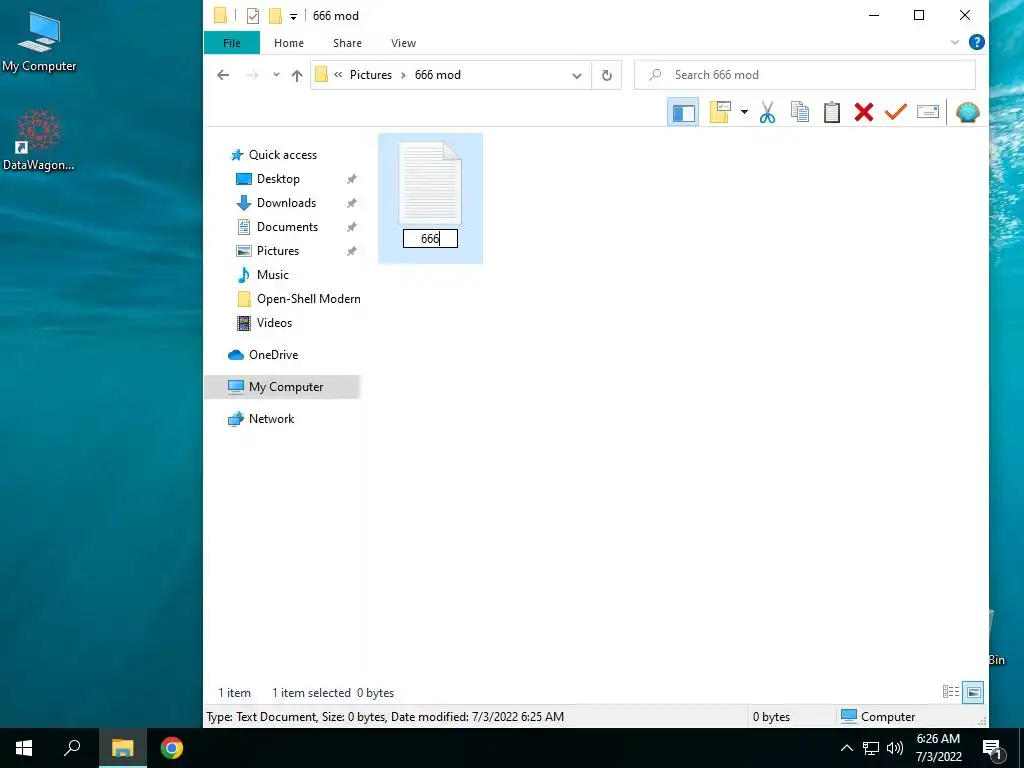Open My Computer desktop shortcut
The image size is (1024, 768).
click(39, 42)
